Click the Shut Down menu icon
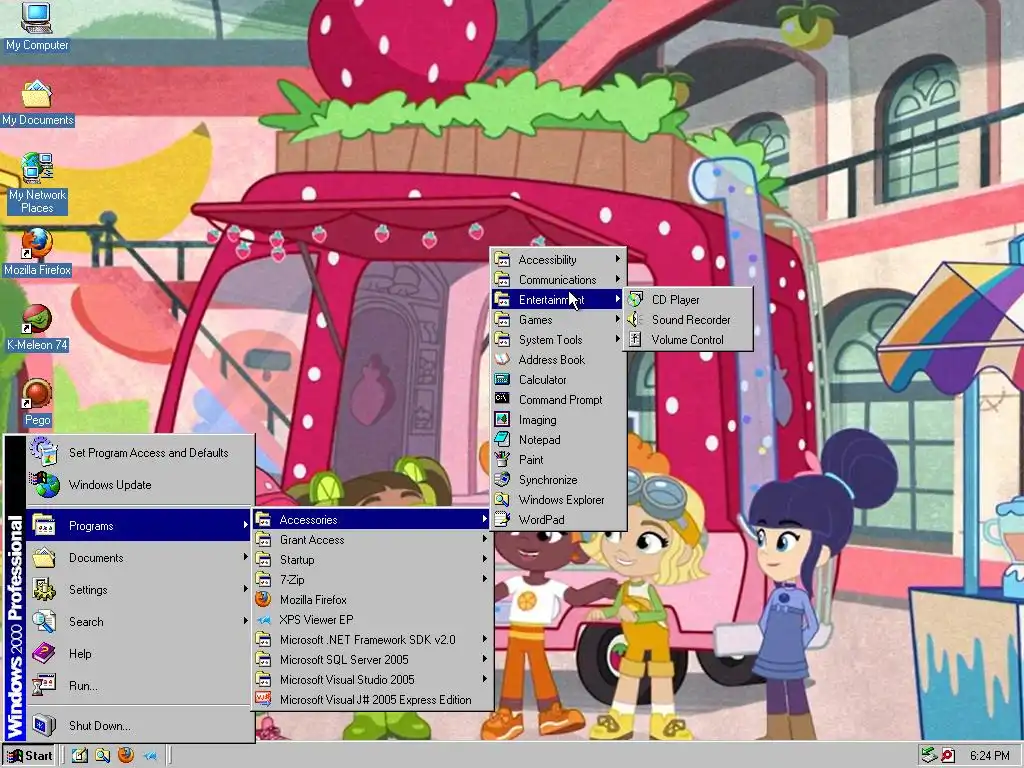 44,725
